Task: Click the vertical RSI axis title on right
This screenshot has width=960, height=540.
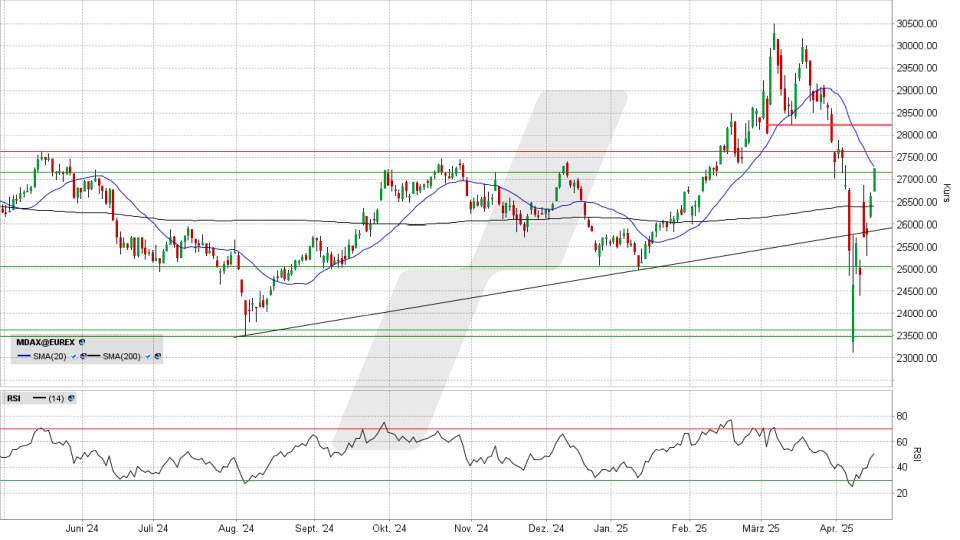Action: point(917,454)
